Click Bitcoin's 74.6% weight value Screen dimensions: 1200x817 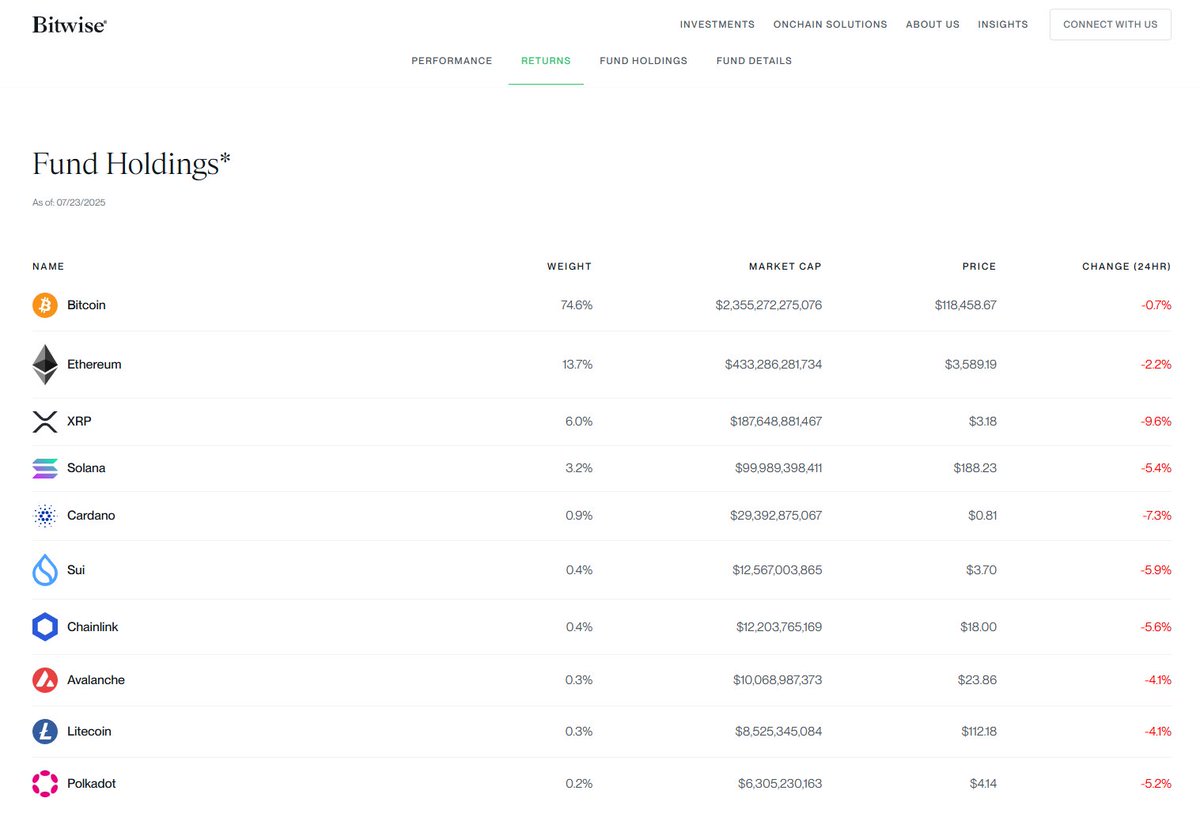[x=577, y=305]
